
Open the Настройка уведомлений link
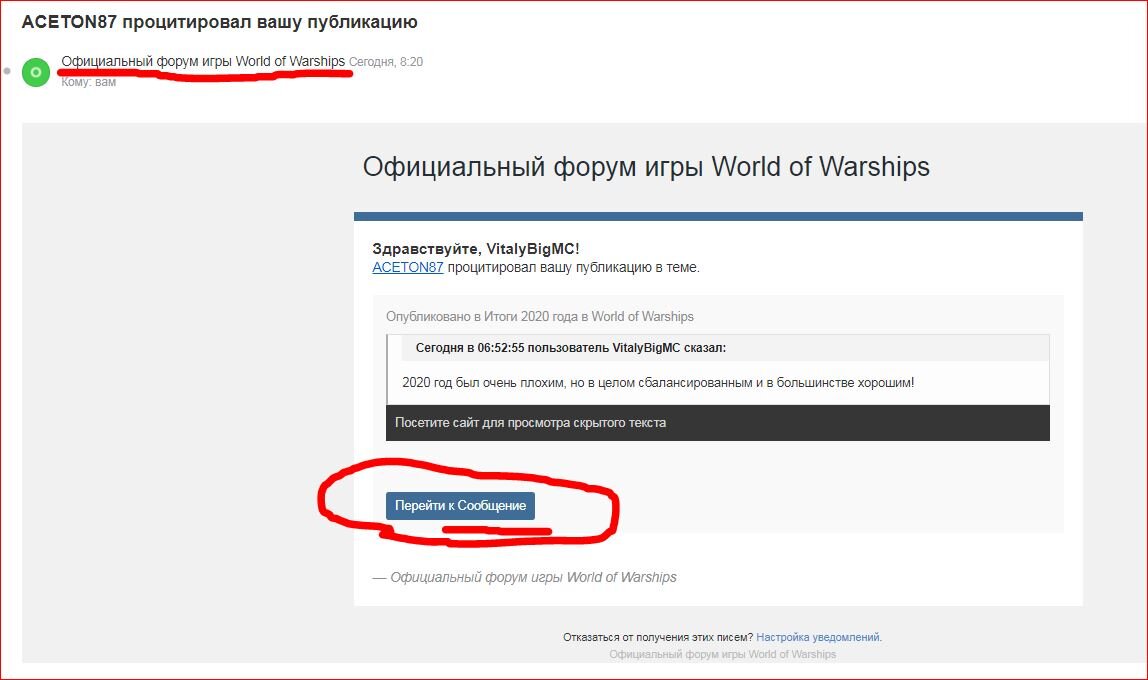coord(818,637)
